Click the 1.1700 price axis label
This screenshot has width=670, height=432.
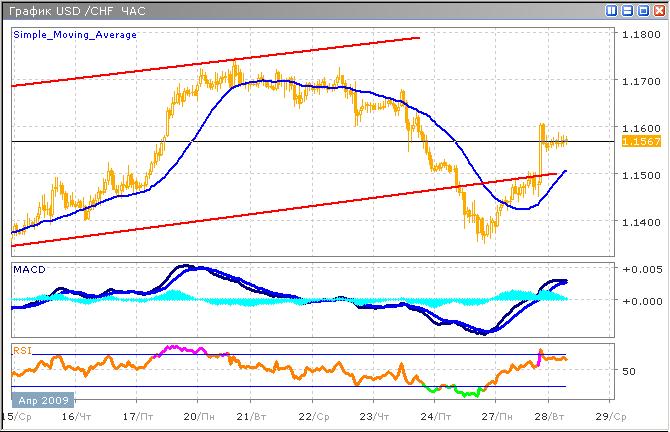[638, 82]
